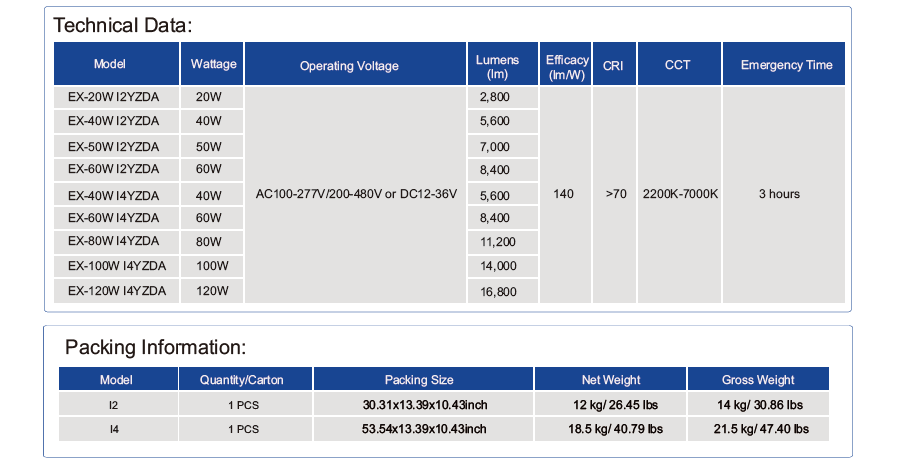Click the Packing Information heading

[x=155, y=347]
